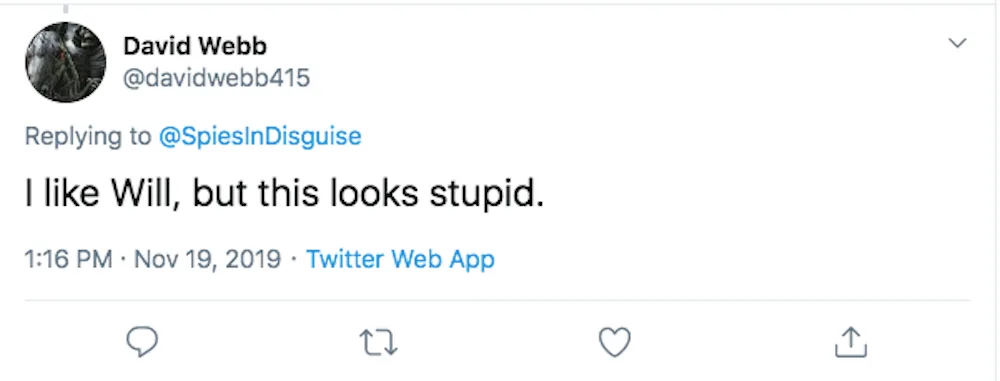Open David Webb's profile avatar
This screenshot has width=1000, height=381.
coord(66,62)
